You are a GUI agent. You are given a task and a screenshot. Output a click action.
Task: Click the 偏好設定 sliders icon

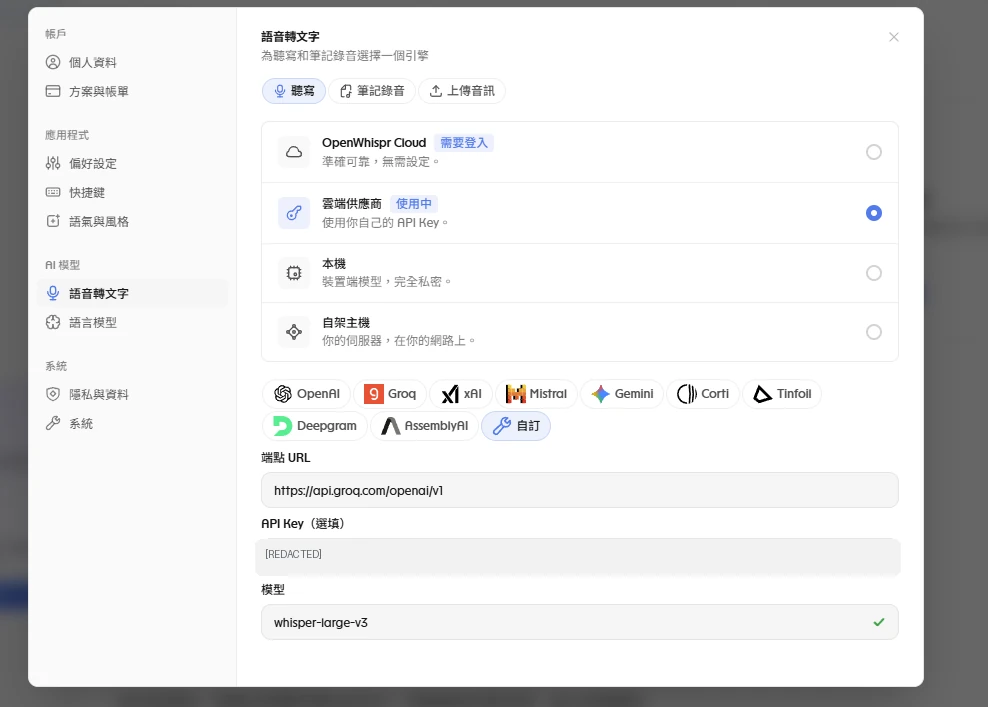click(x=53, y=163)
